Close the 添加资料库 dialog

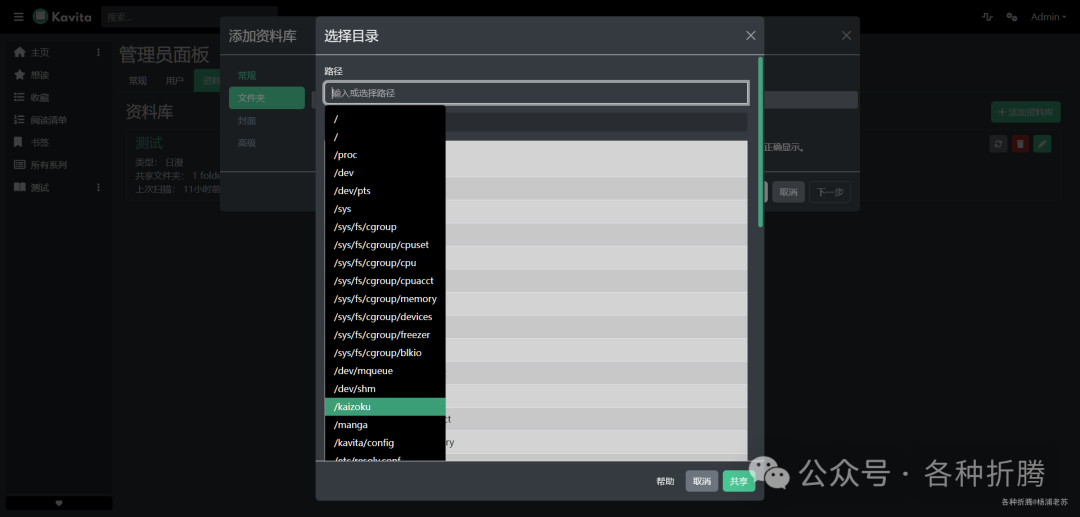point(847,35)
